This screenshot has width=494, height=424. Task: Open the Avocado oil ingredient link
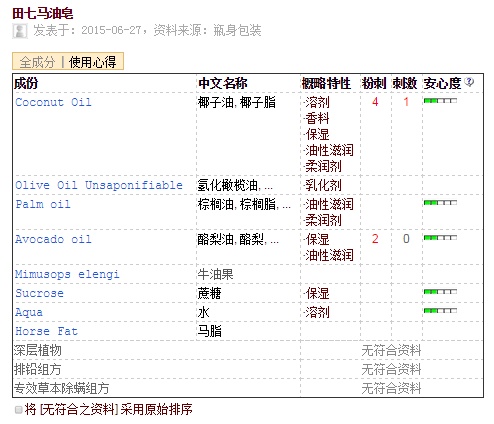click(x=53, y=239)
